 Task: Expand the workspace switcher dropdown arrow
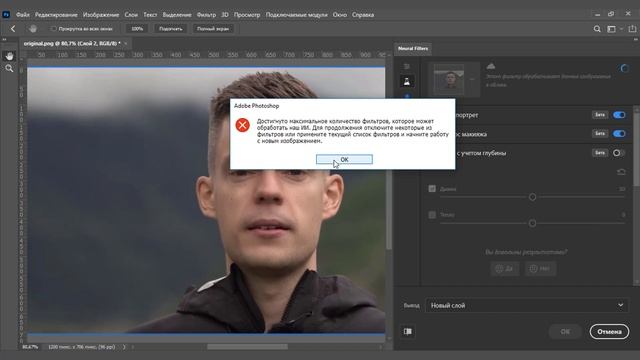pyautogui.click(x=621, y=29)
